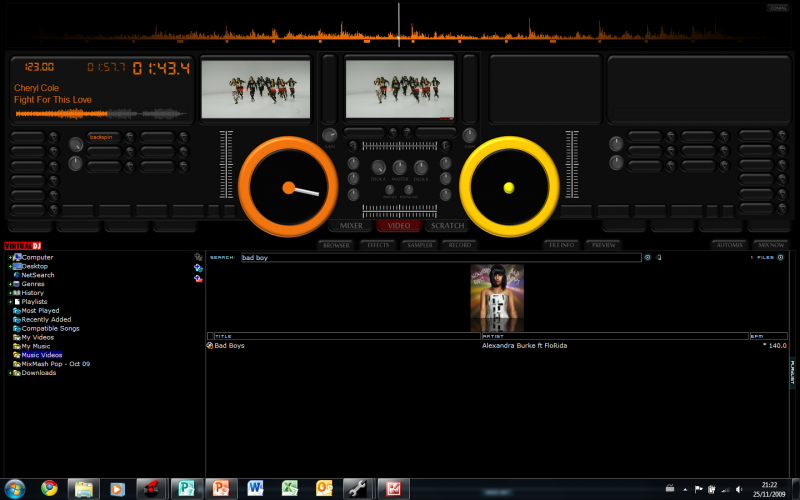The image size is (800, 500).
Task: Switch to the VIDEO tab
Action: pyautogui.click(x=399, y=226)
